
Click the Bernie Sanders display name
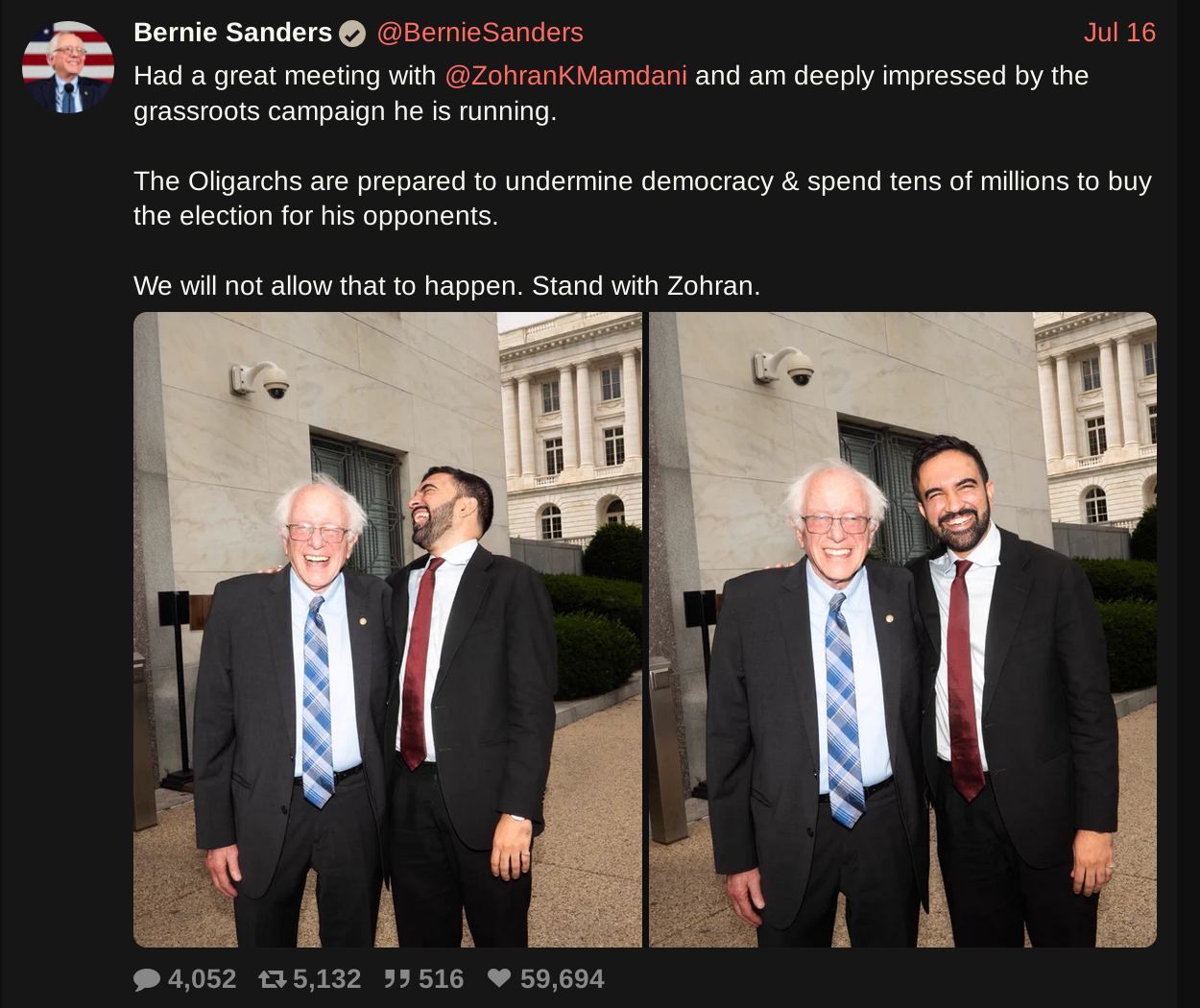(232, 33)
